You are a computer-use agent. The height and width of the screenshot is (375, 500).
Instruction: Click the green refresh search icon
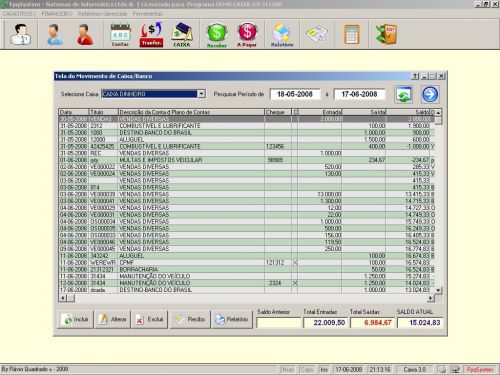pos(403,94)
